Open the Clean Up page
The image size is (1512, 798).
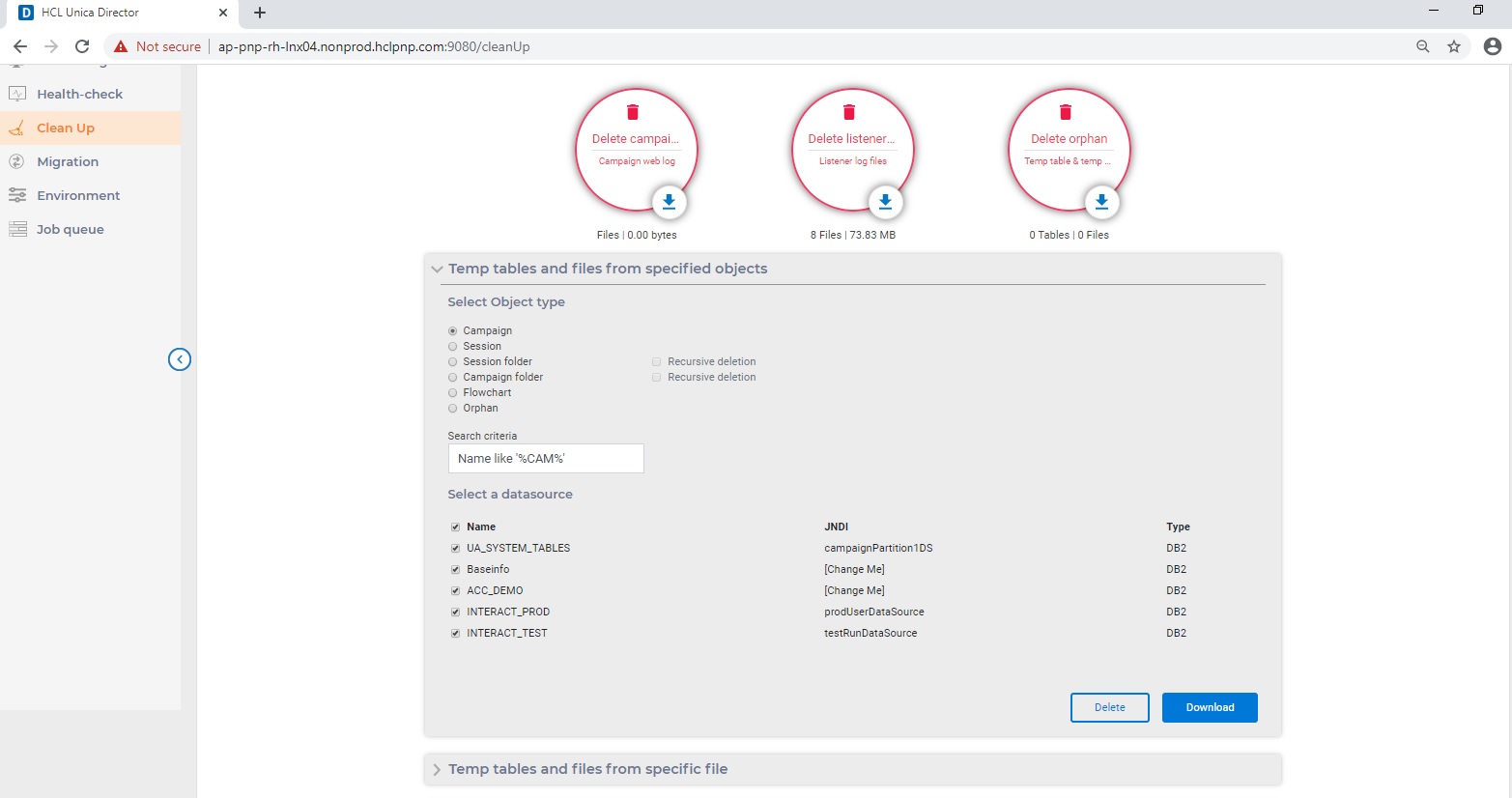[66, 128]
